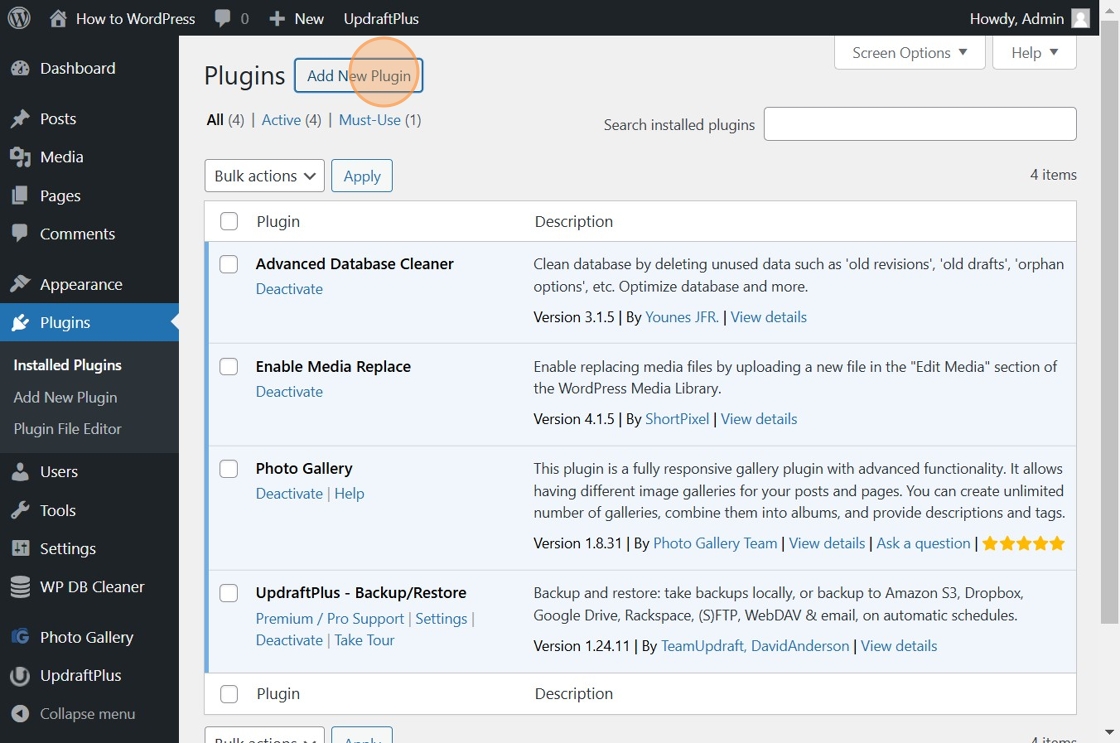Click the five-star rating for Photo Gallery
This screenshot has height=743, width=1120.
click(x=1024, y=544)
